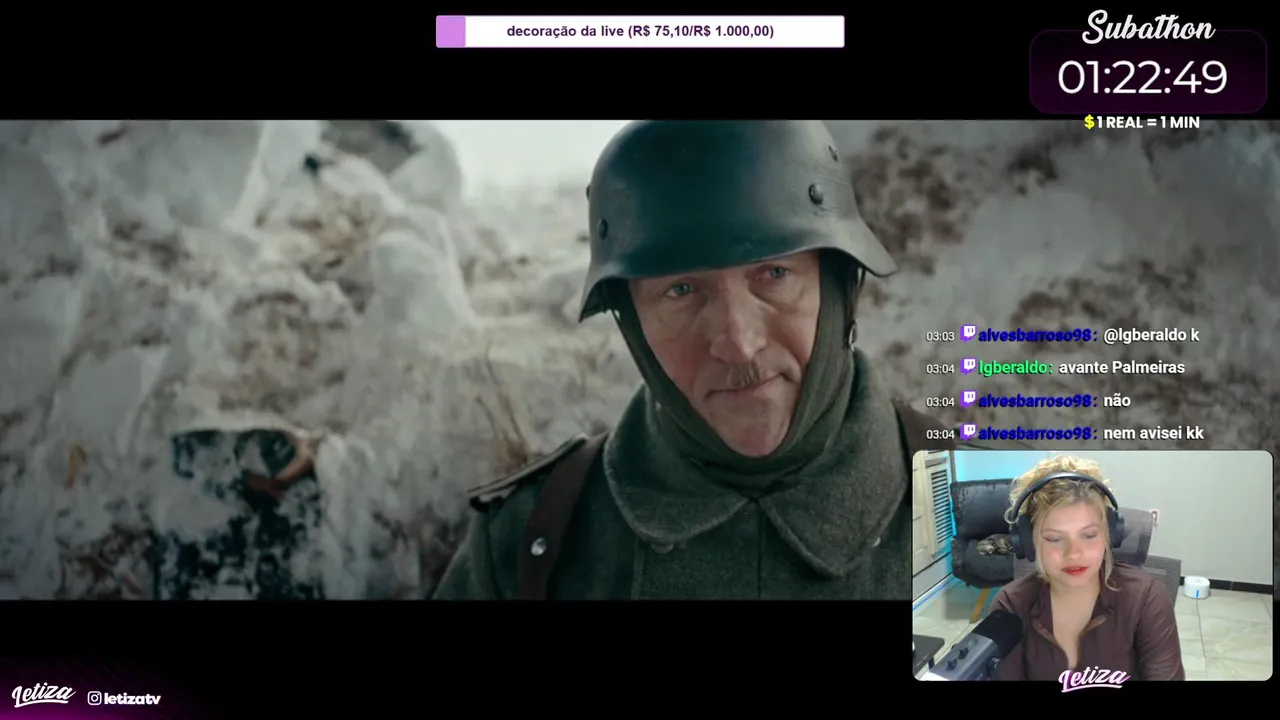Click the Letiza logo at bottom left

point(43,695)
